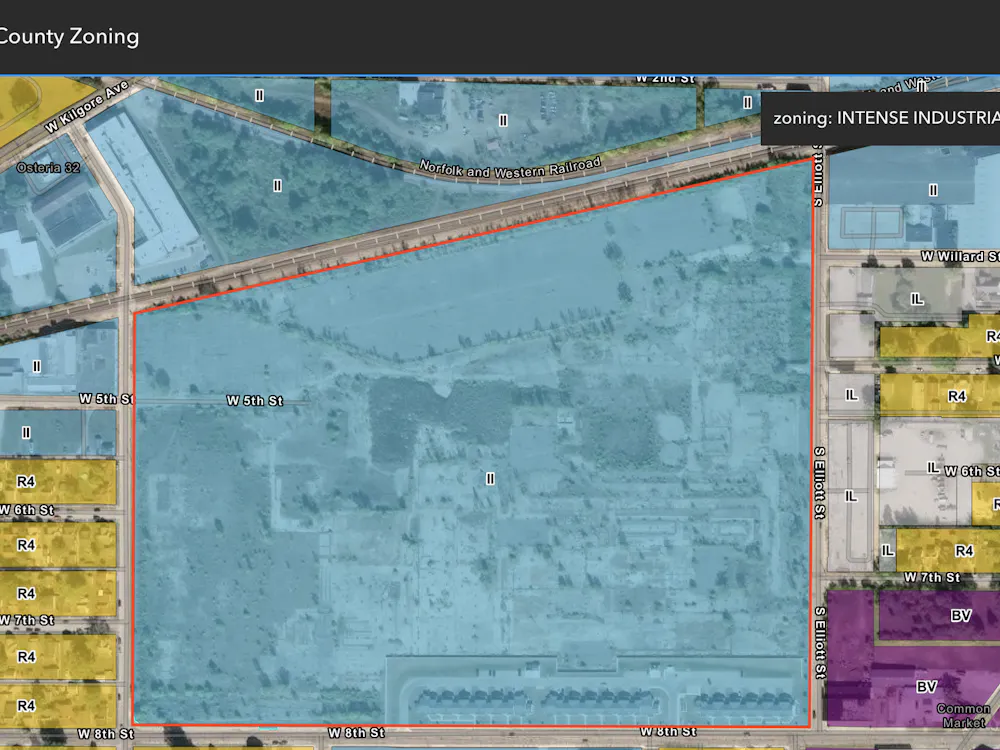Select the II label inside red-outlined parcel
Screen dimensions: 1000x750
click(490, 478)
